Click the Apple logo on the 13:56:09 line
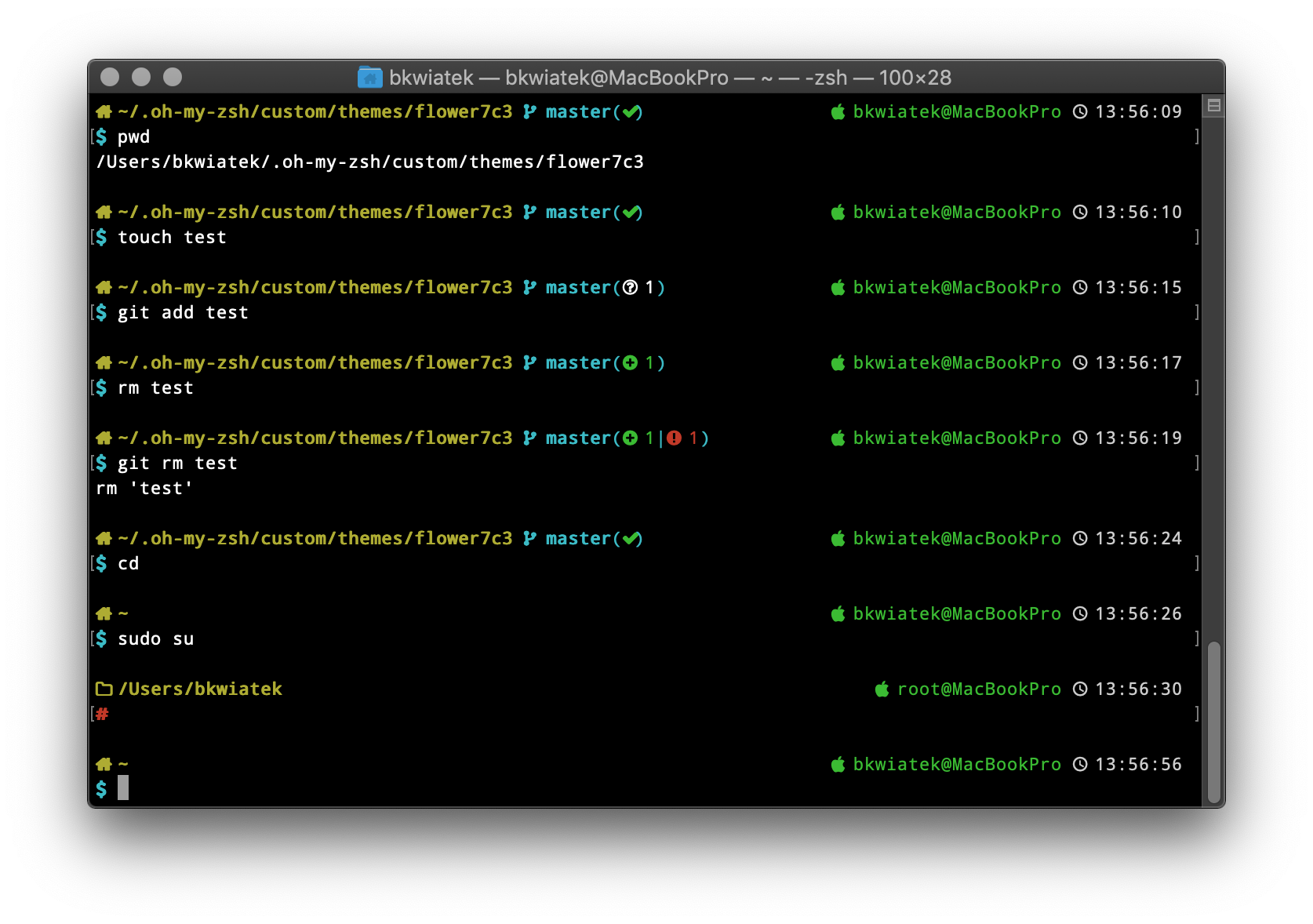1313x924 pixels. tap(838, 111)
